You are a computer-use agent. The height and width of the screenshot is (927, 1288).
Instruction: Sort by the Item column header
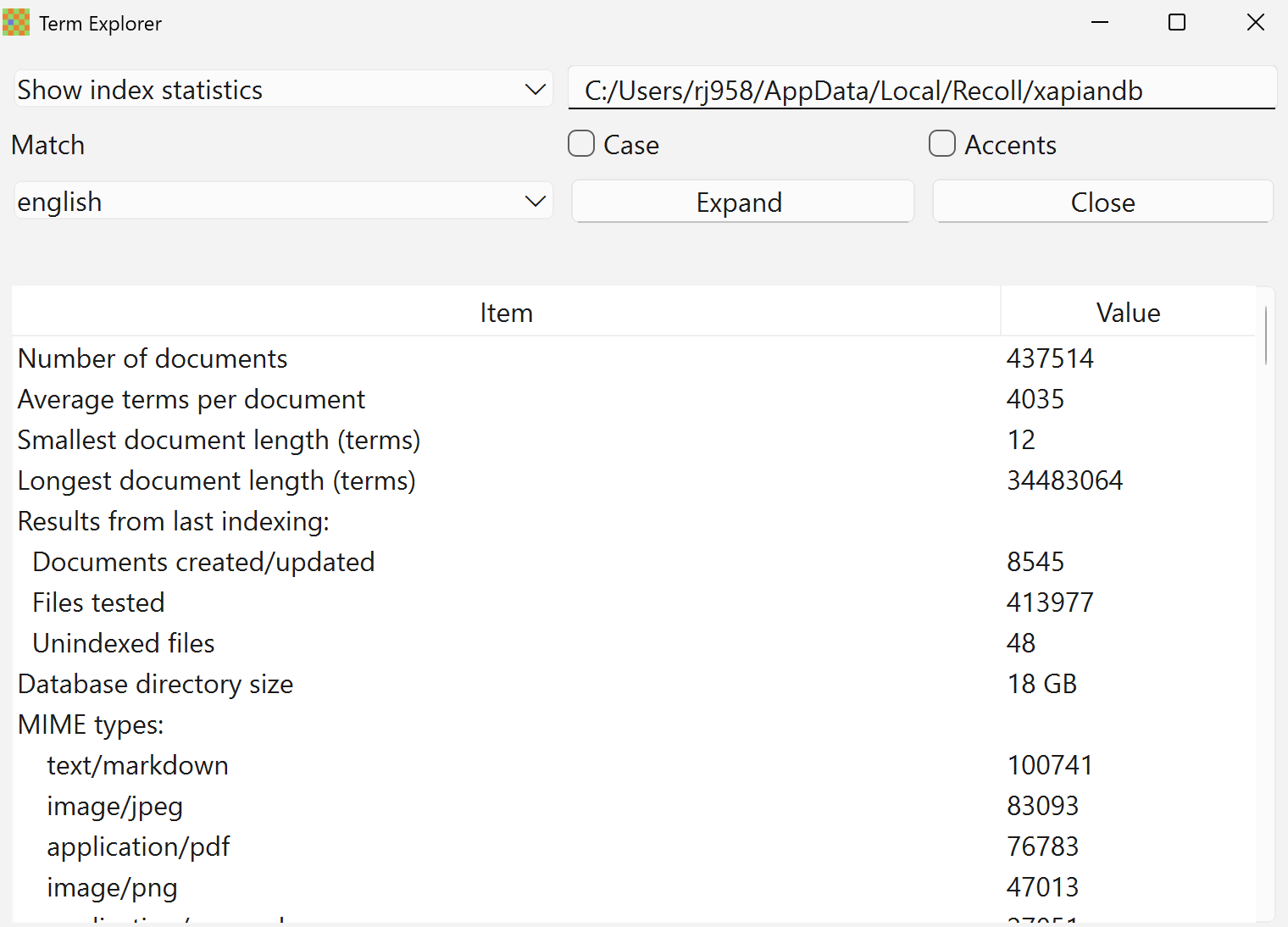pos(506,313)
